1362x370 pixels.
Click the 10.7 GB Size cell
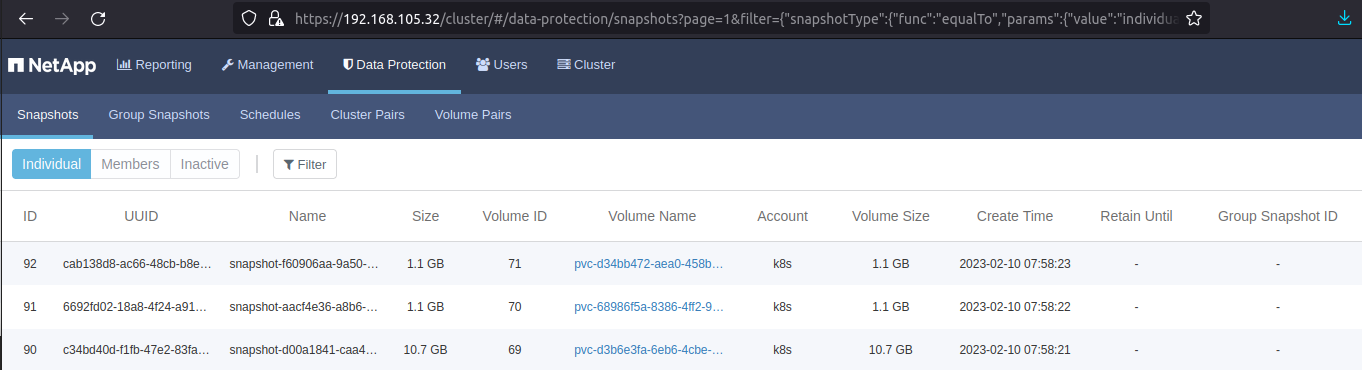(425, 350)
